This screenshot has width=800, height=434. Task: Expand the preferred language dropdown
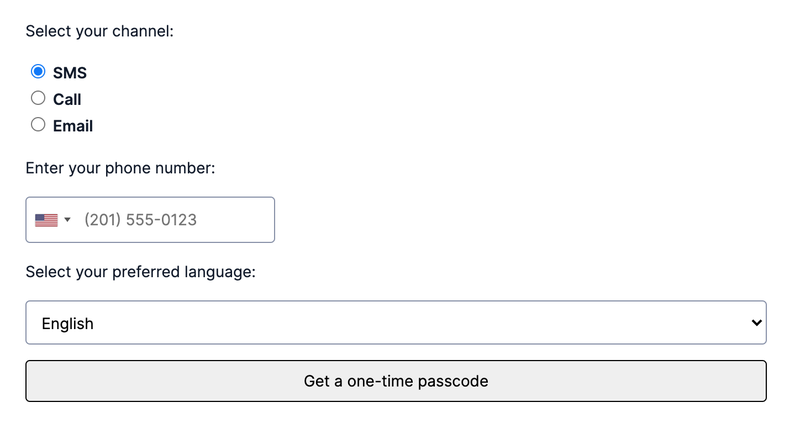coord(396,322)
